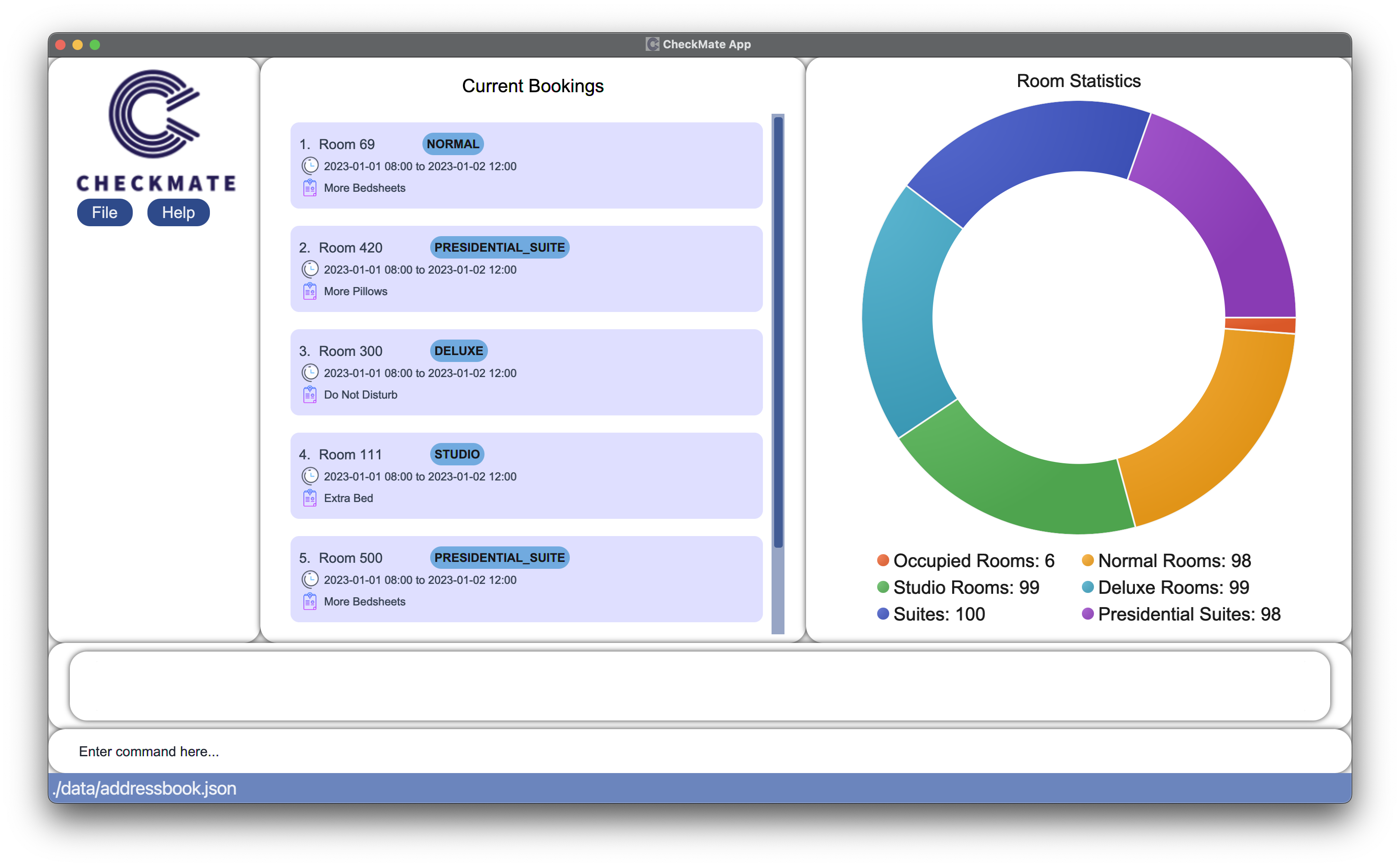This screenshot has width=1400, height=867.
Task: Select the PRESIDENTIAL_SUITE tag on Room 500
Action: coord(500,558)
